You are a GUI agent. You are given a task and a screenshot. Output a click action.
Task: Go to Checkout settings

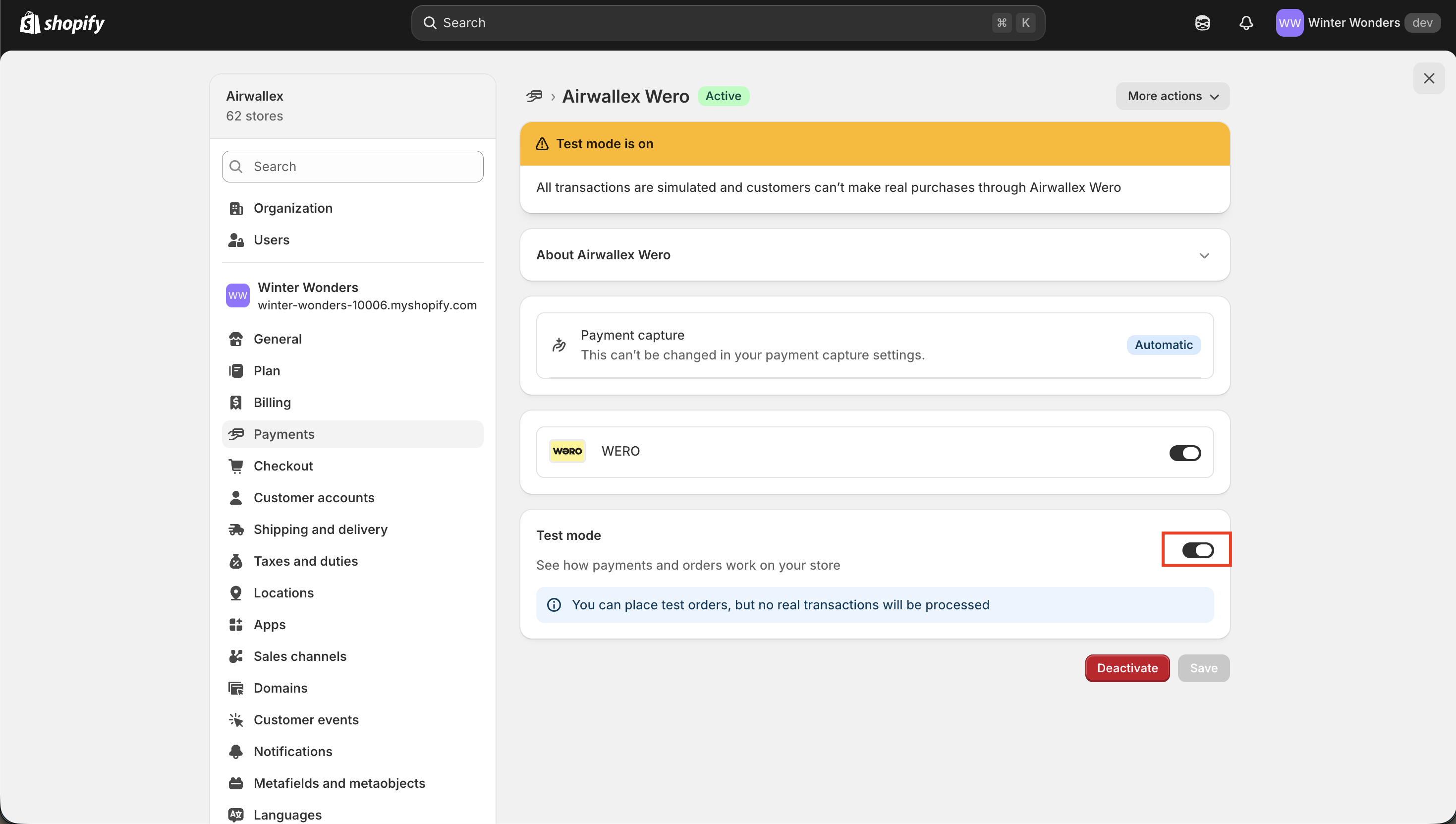tap(353, 466)
